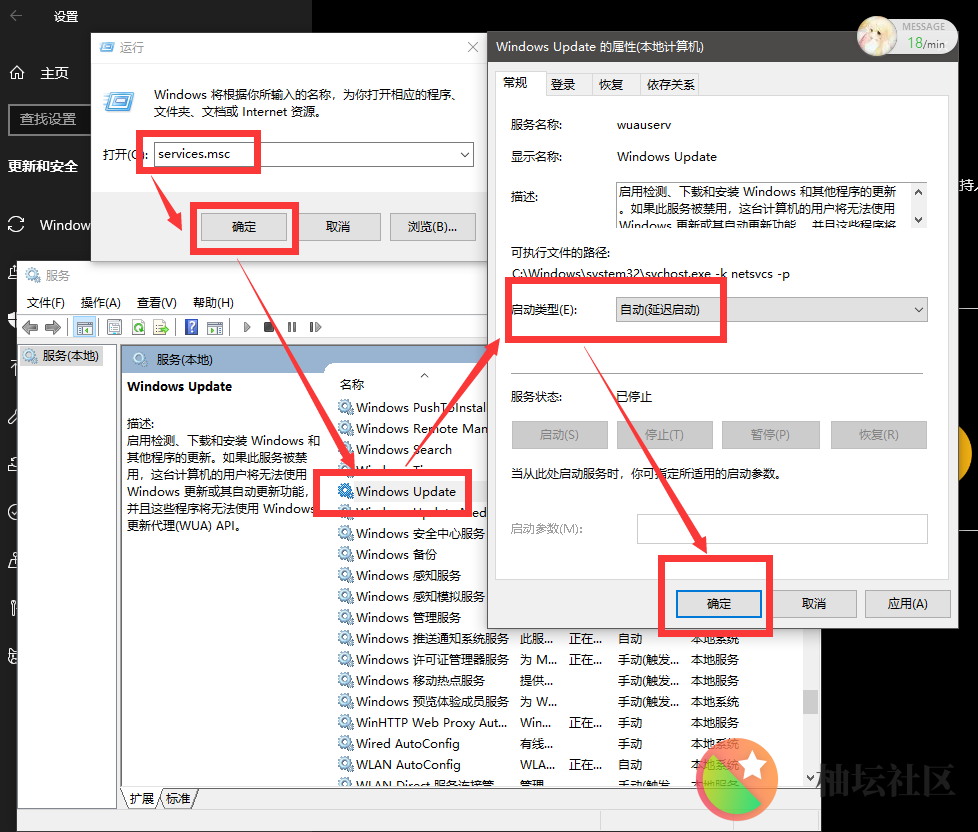
Task: Click gear icon beside Windows Search
Action: click(x=346, y=449)
